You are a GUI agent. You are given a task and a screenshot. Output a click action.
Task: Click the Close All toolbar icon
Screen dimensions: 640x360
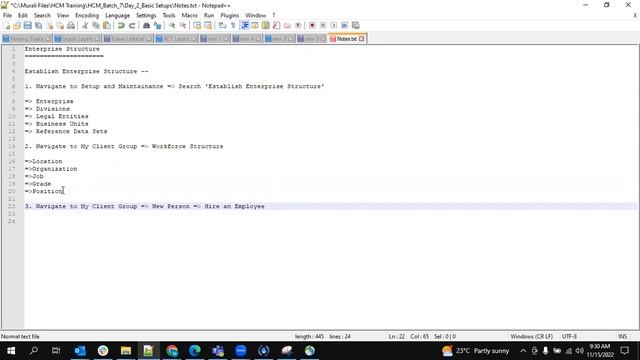[60, 25]
